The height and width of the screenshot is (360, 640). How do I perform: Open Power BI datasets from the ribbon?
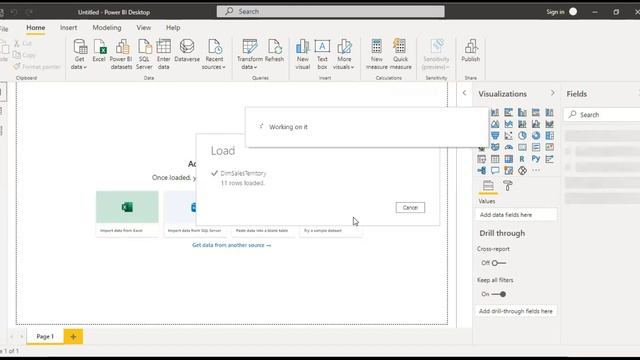(x=121, y=54)
